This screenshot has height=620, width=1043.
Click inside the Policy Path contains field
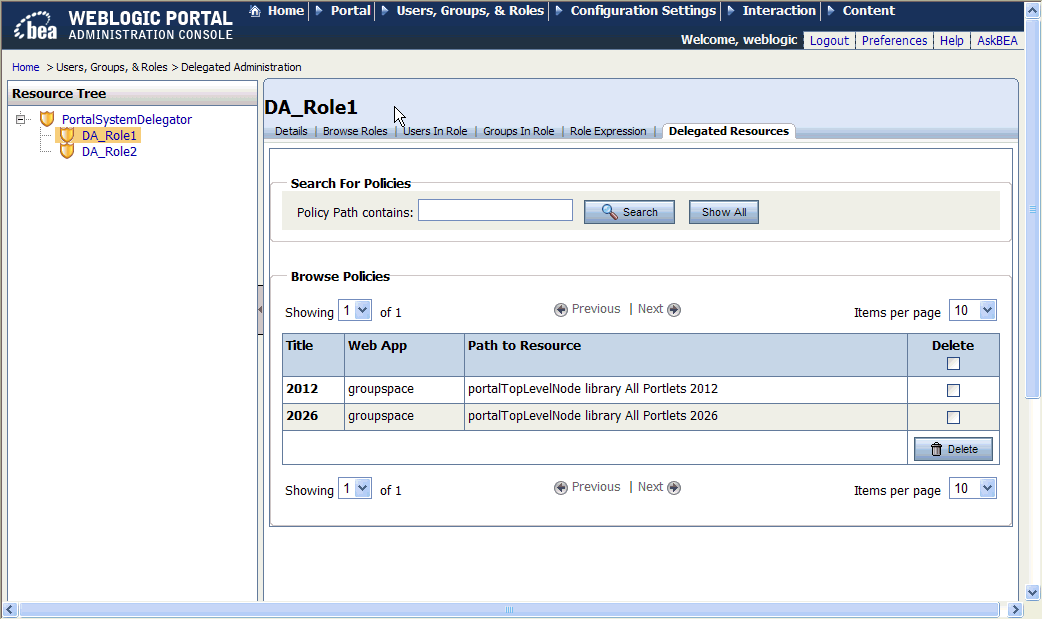494,210
